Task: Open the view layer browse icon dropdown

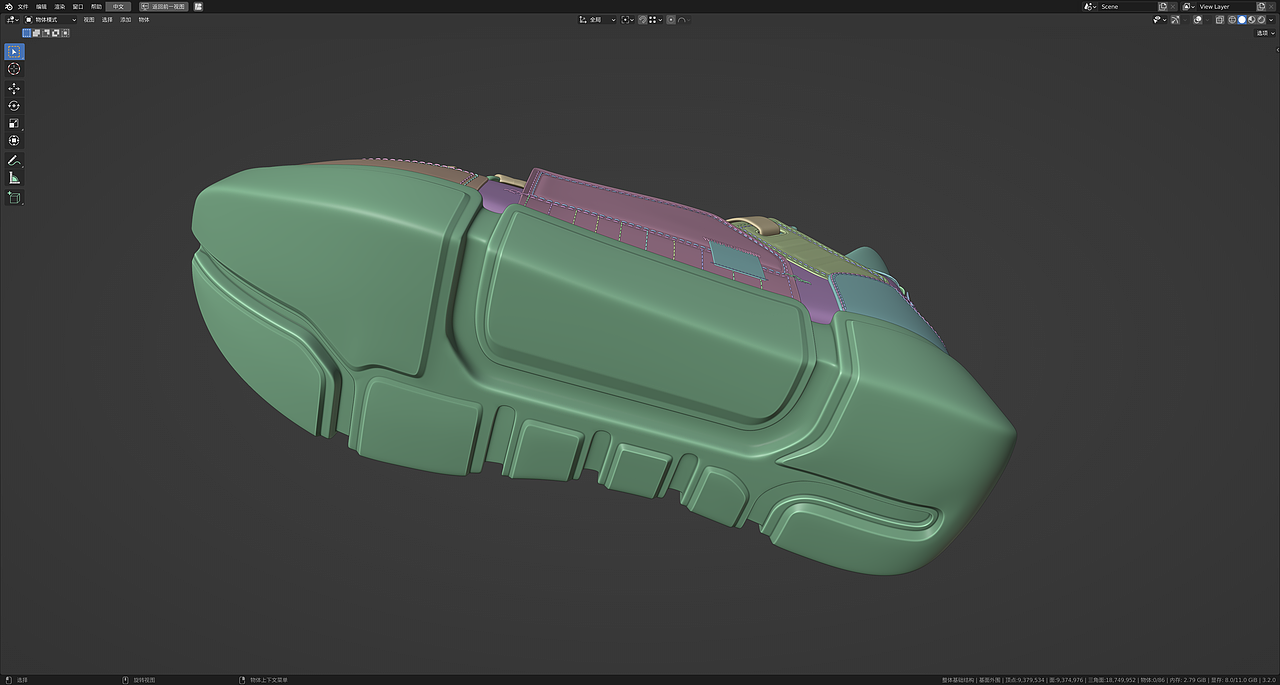Action: 1189,6
